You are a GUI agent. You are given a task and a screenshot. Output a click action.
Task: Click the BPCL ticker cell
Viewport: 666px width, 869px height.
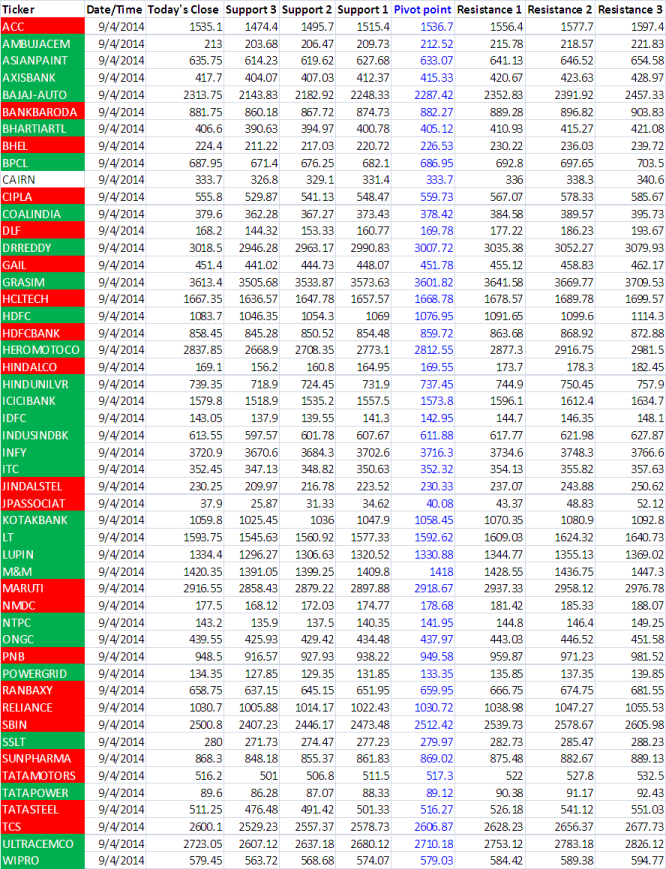tap(43, 163)
